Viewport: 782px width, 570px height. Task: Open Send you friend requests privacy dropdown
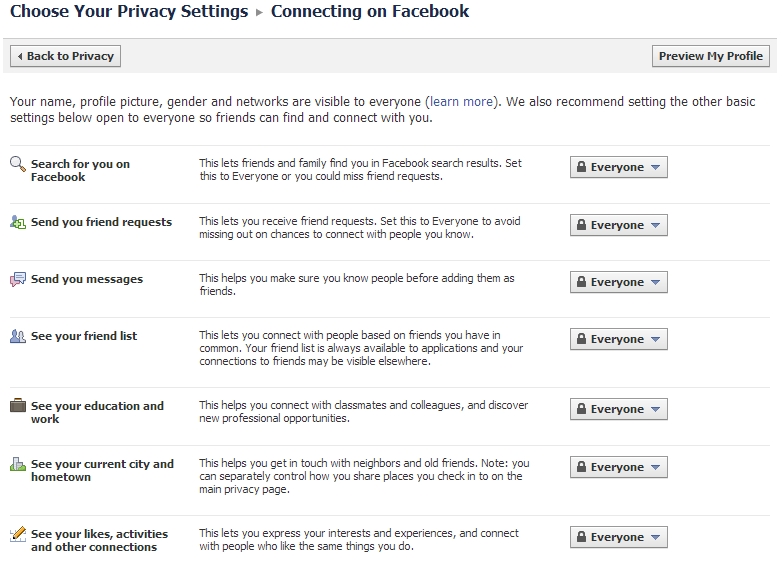(x=618, y=225)
